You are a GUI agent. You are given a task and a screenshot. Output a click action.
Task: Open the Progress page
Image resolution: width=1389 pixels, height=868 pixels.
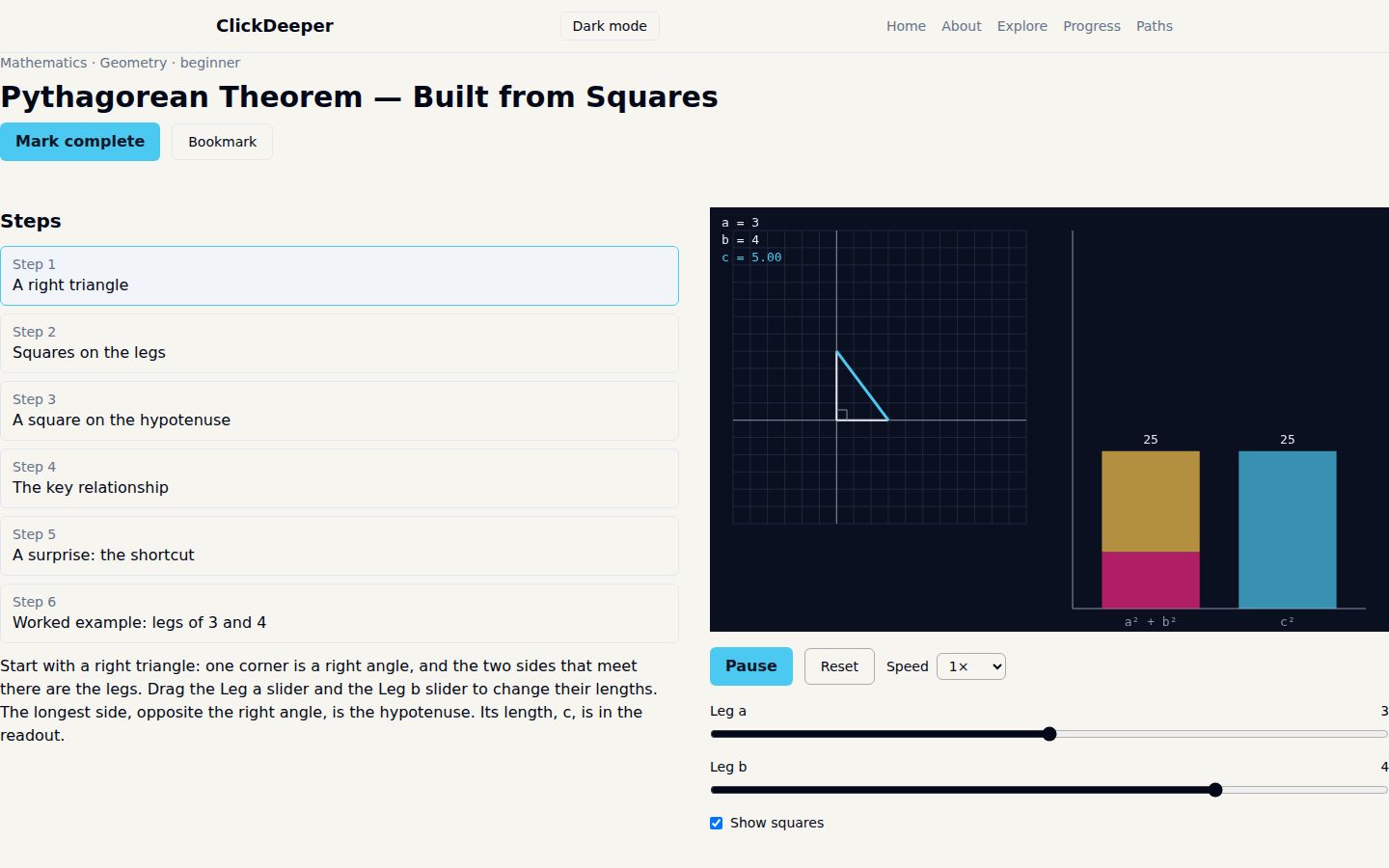click(x=1091, y=26)
